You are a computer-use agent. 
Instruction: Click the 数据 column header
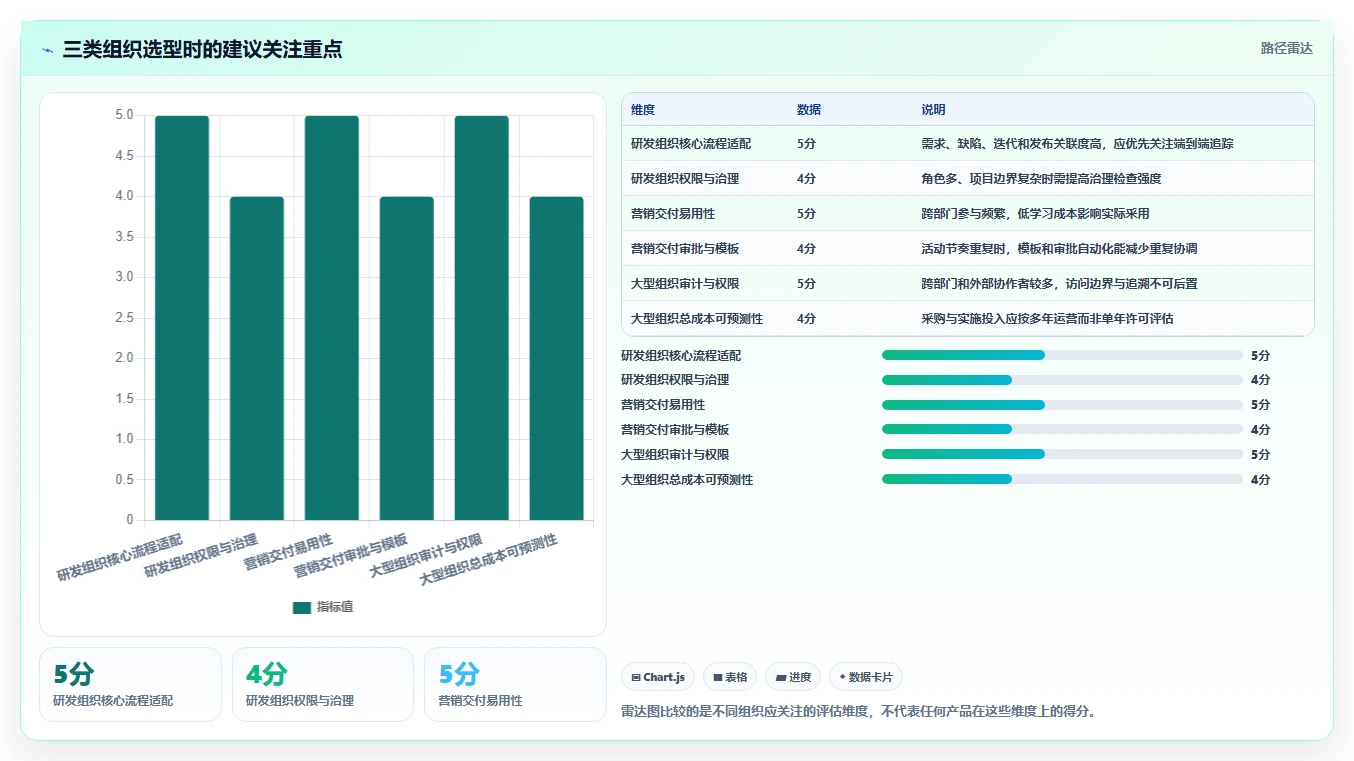809,109
